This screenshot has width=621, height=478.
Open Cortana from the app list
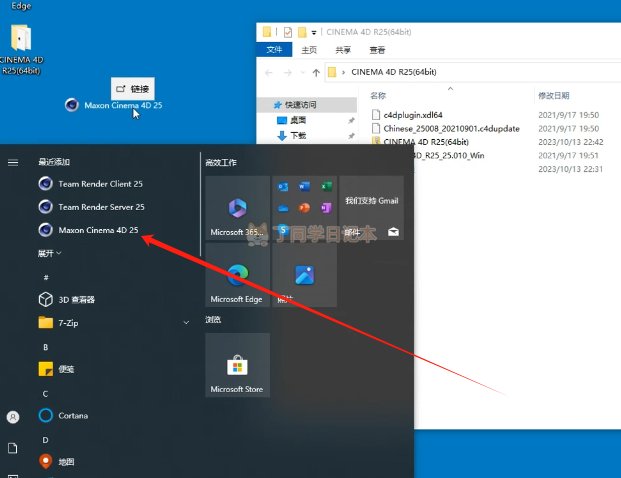click(72, 416)
